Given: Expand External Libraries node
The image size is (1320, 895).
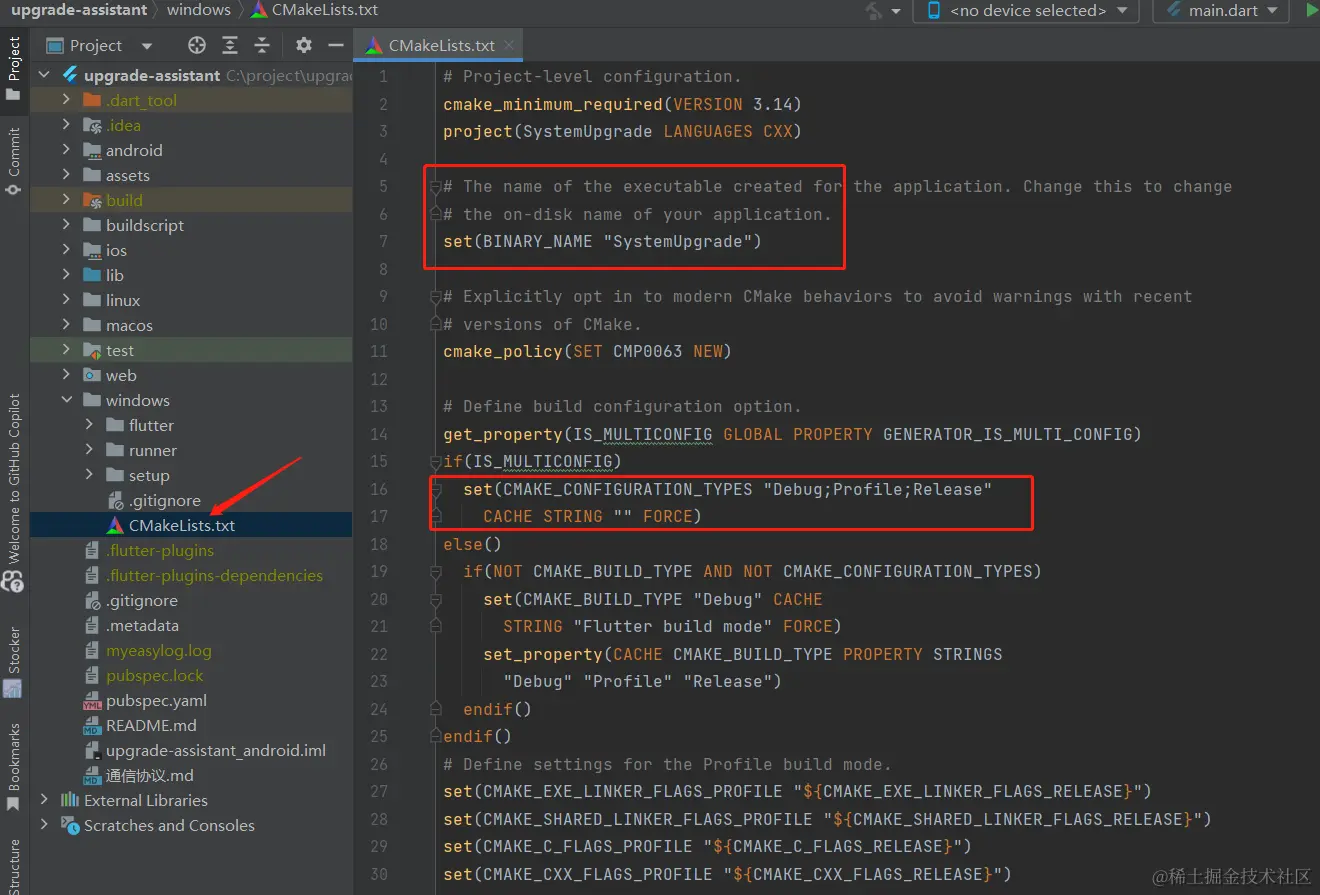Looking at the screenshot, I should point(44,800).
